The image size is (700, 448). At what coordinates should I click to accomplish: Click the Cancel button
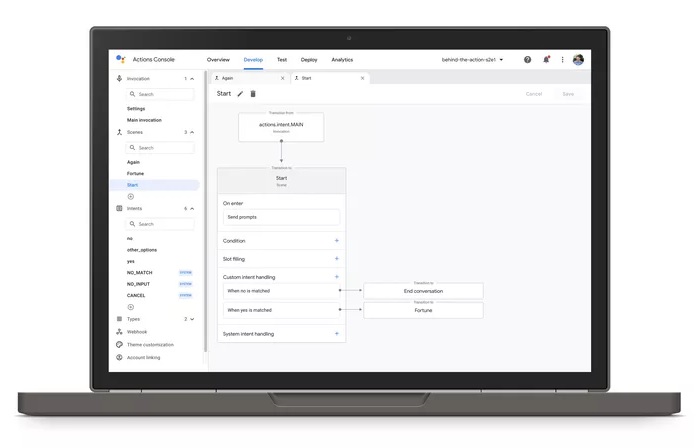pyautogui.click(x=534, y=94)
